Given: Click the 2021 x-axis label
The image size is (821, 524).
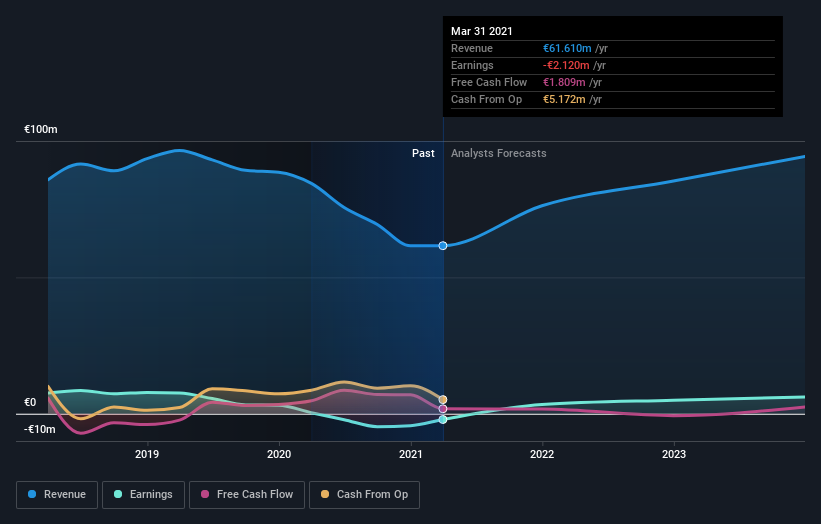Looking at the screenshot, I should tap(410, 454).
